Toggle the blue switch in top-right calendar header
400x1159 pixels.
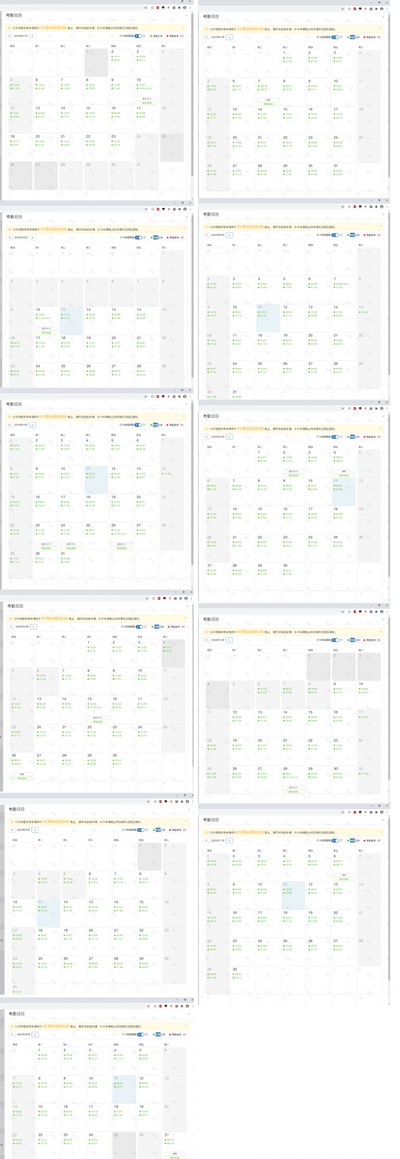pos(335,37)
